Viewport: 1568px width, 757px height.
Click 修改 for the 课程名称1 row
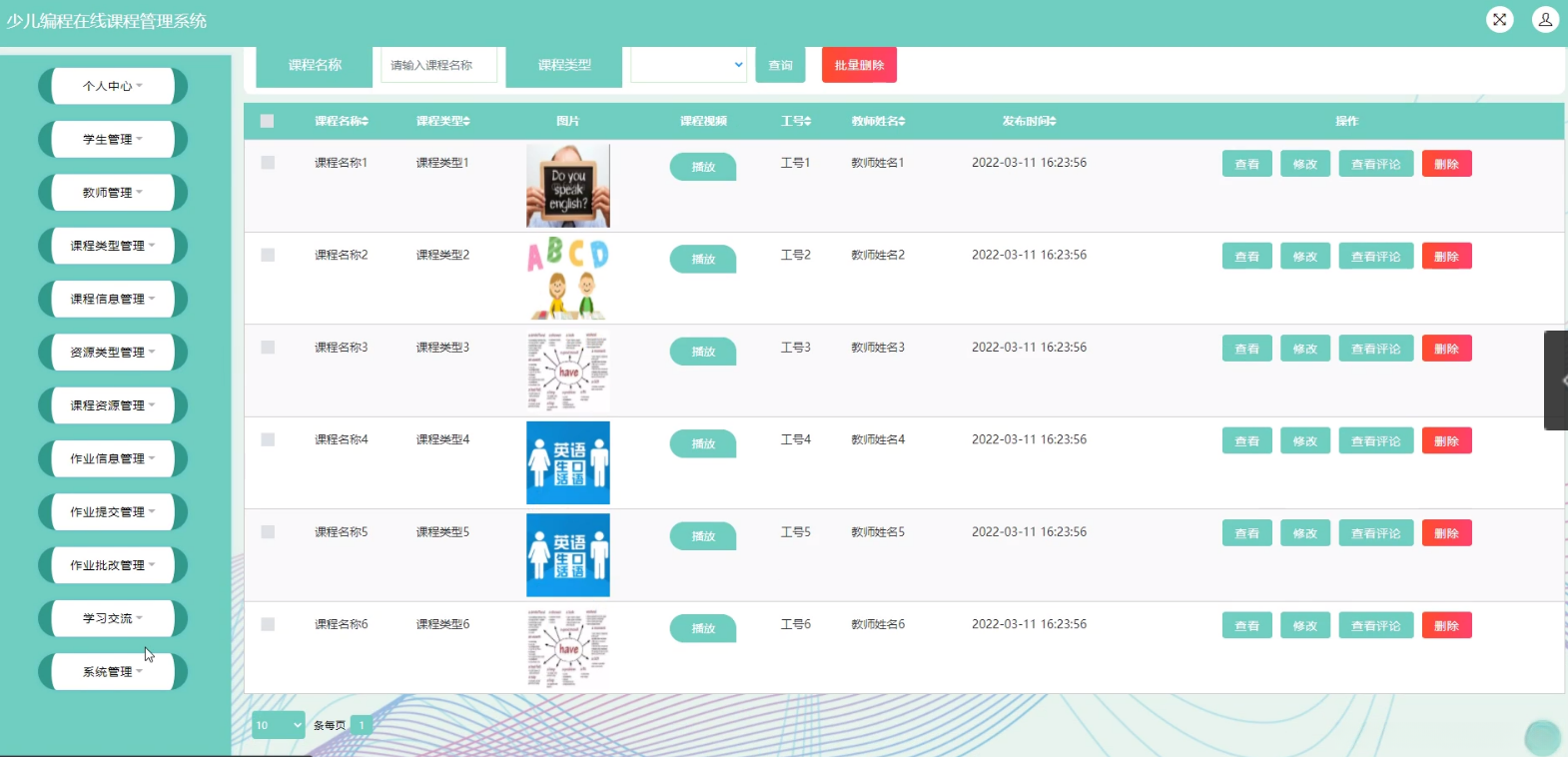coord(1305,164)
